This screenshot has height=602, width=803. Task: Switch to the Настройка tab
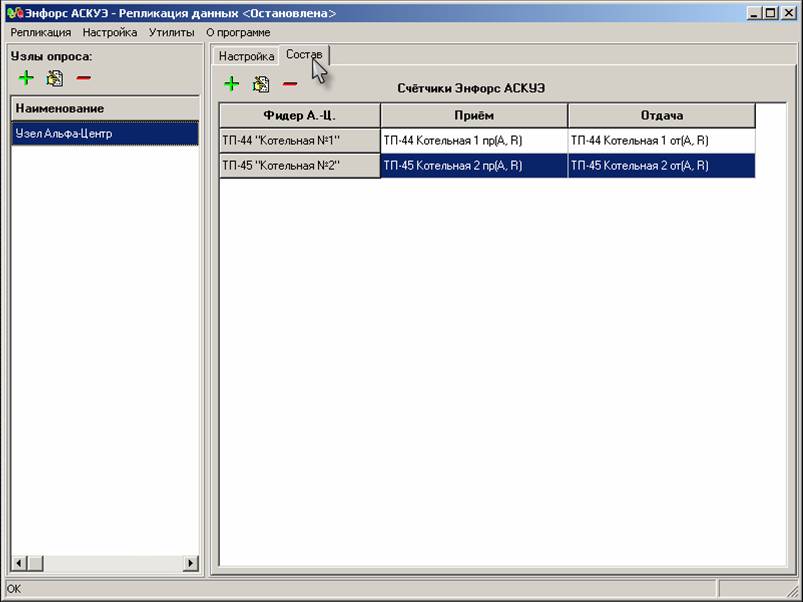(246, 56)
